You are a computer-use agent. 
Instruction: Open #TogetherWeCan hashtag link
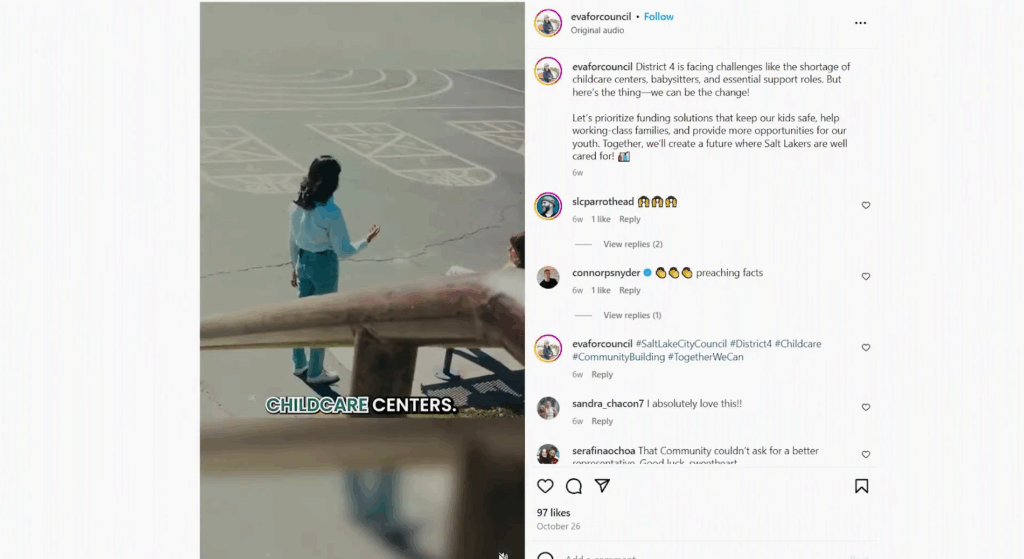[705, 357]
